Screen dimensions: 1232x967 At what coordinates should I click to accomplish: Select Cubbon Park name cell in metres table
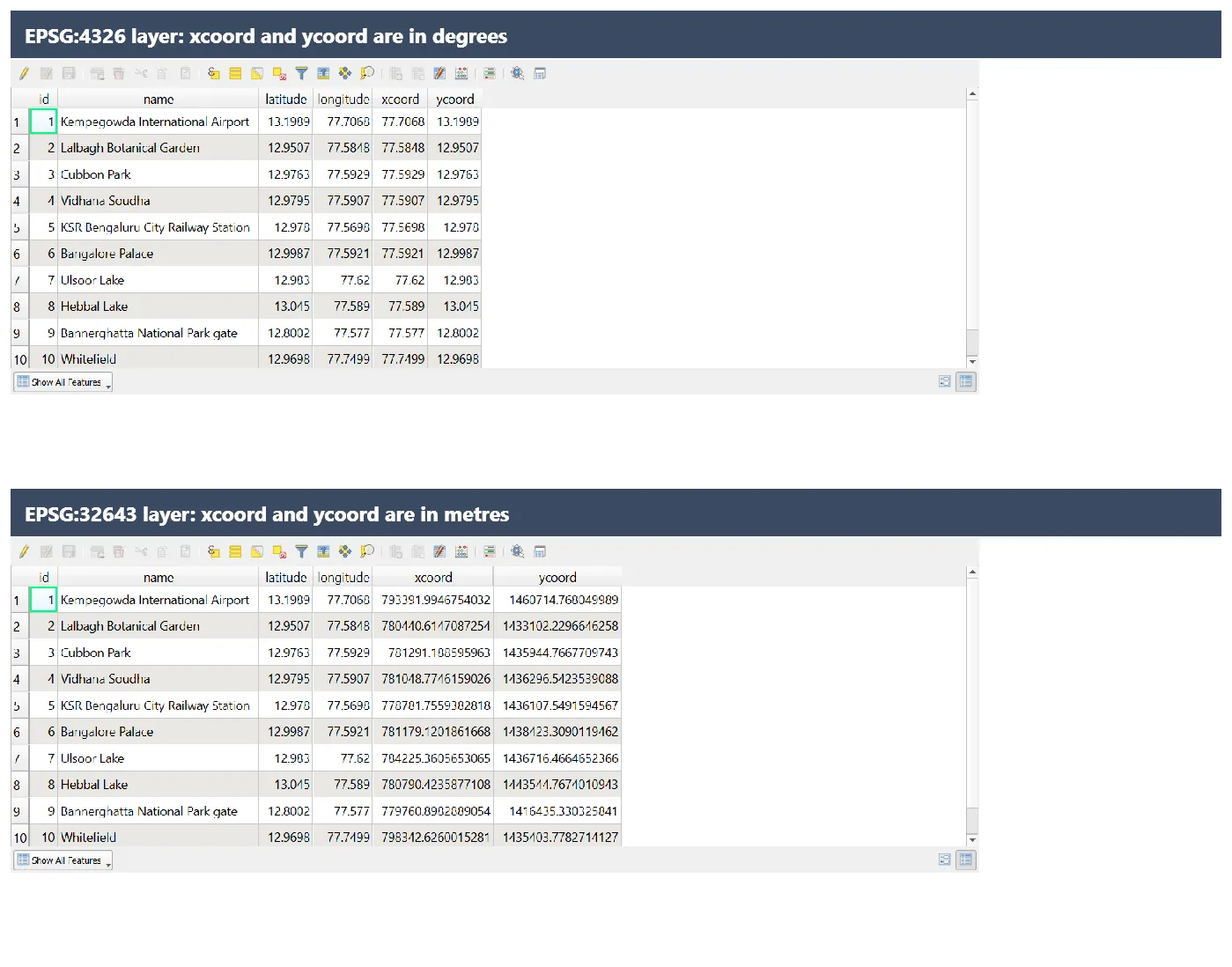pyautogui.click(x=159, y=653)
